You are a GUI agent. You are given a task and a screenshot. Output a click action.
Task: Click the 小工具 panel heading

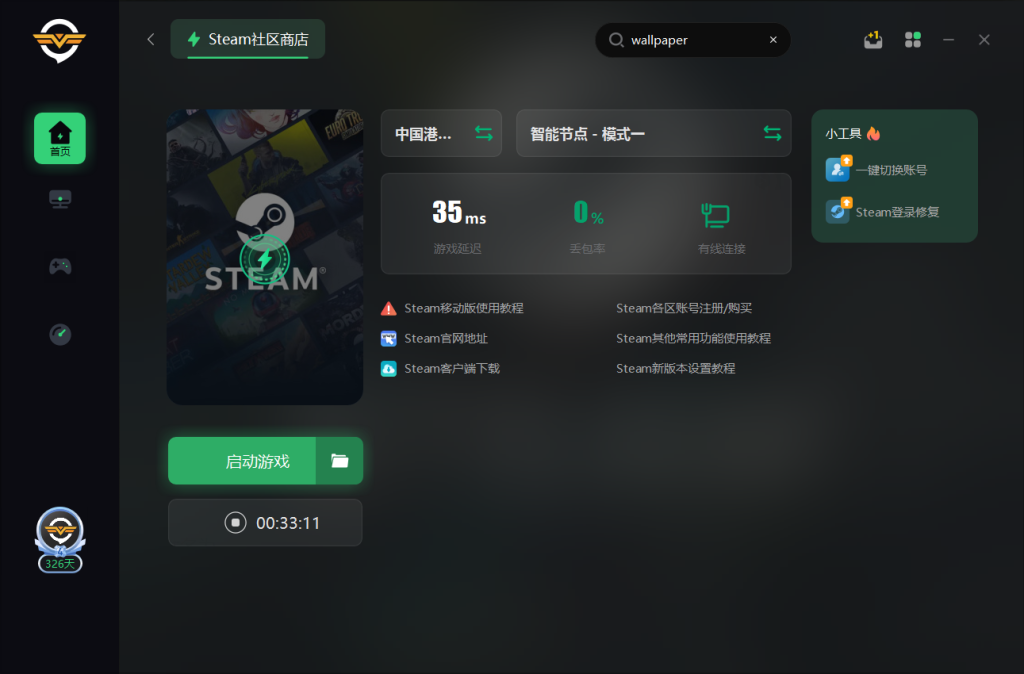tap(843, 134)
